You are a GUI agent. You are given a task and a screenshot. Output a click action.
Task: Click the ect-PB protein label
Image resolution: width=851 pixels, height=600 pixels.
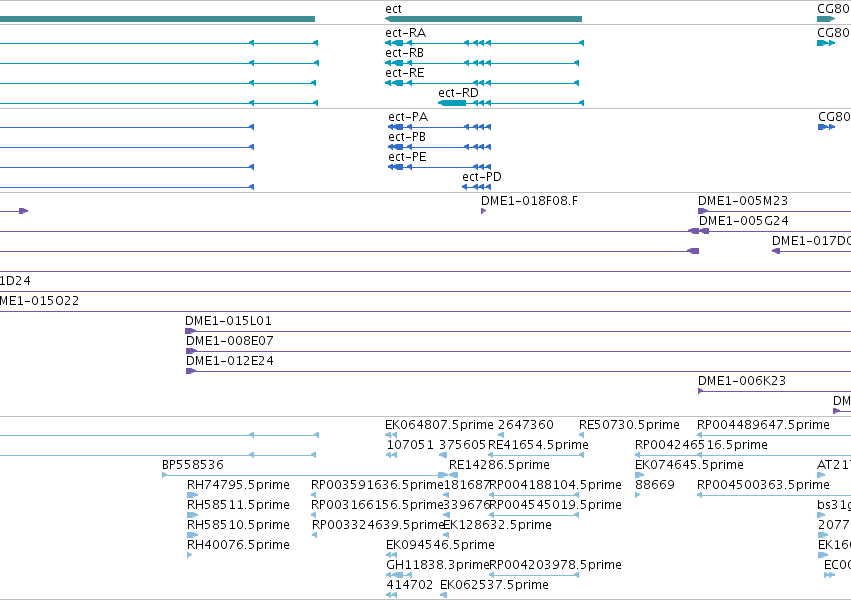pos(407,137)
